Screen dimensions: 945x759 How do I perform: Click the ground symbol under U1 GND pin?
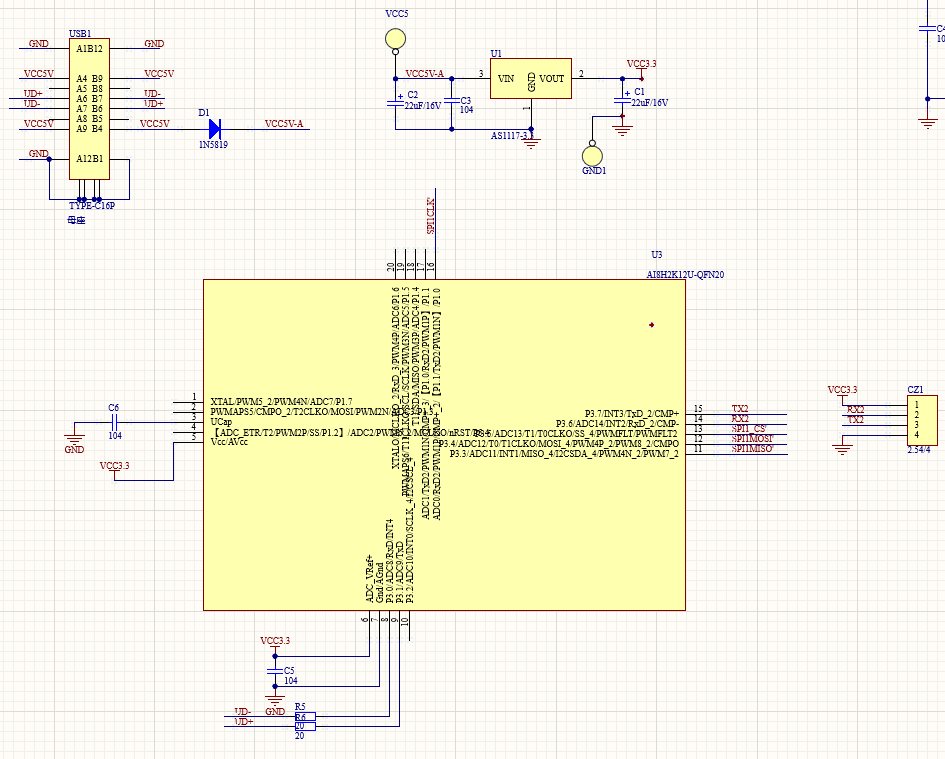(x=531, y=143)
